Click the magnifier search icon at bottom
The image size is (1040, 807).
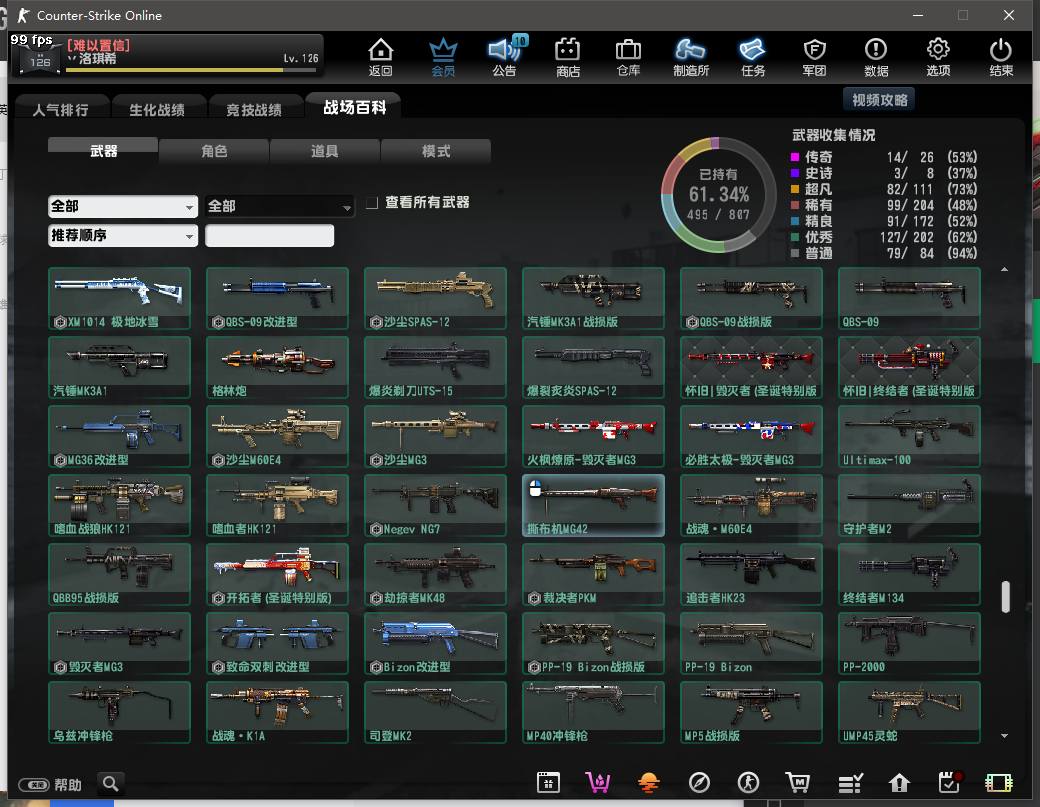111,784
